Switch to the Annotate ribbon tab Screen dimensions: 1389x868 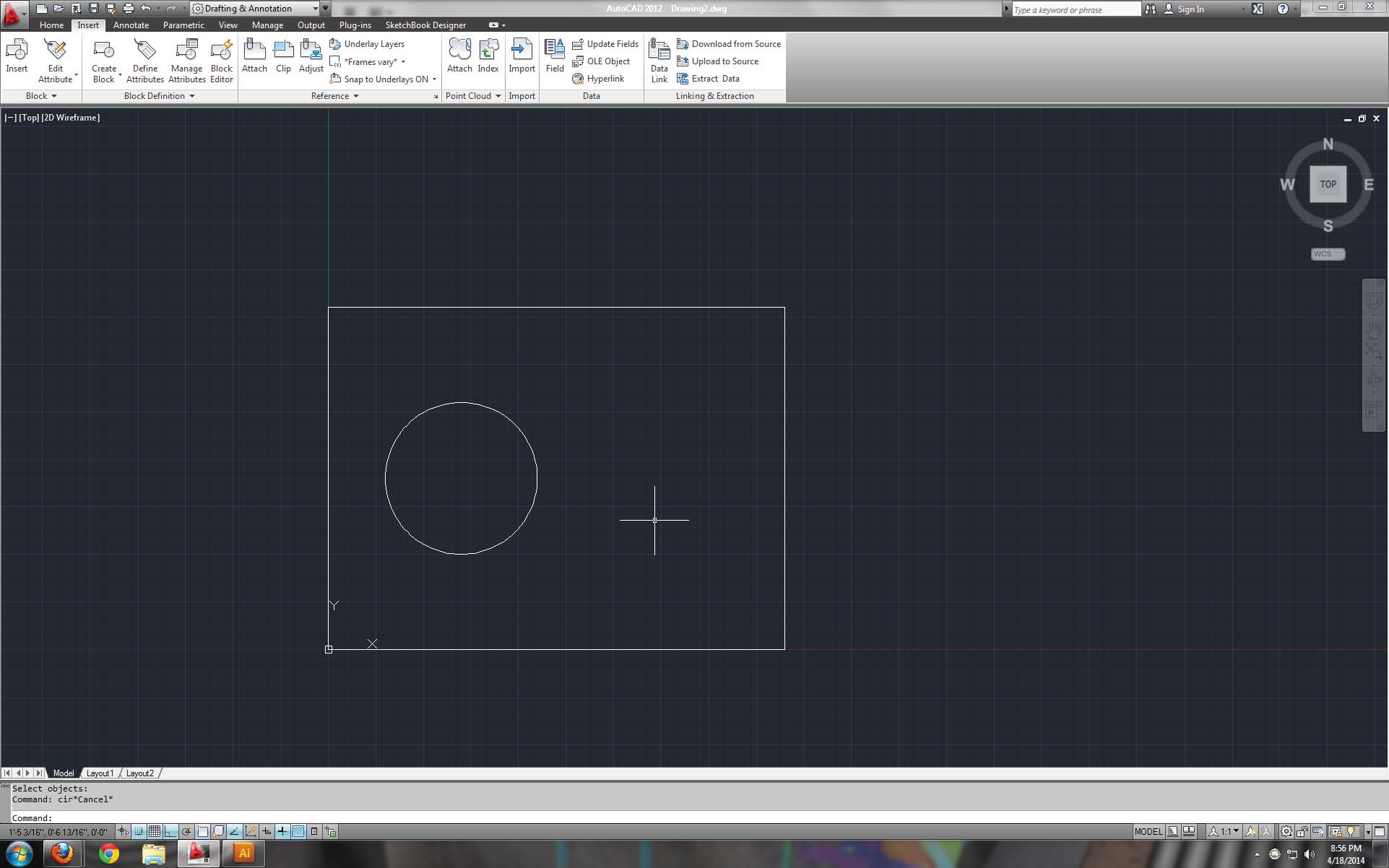pos(131,25)
